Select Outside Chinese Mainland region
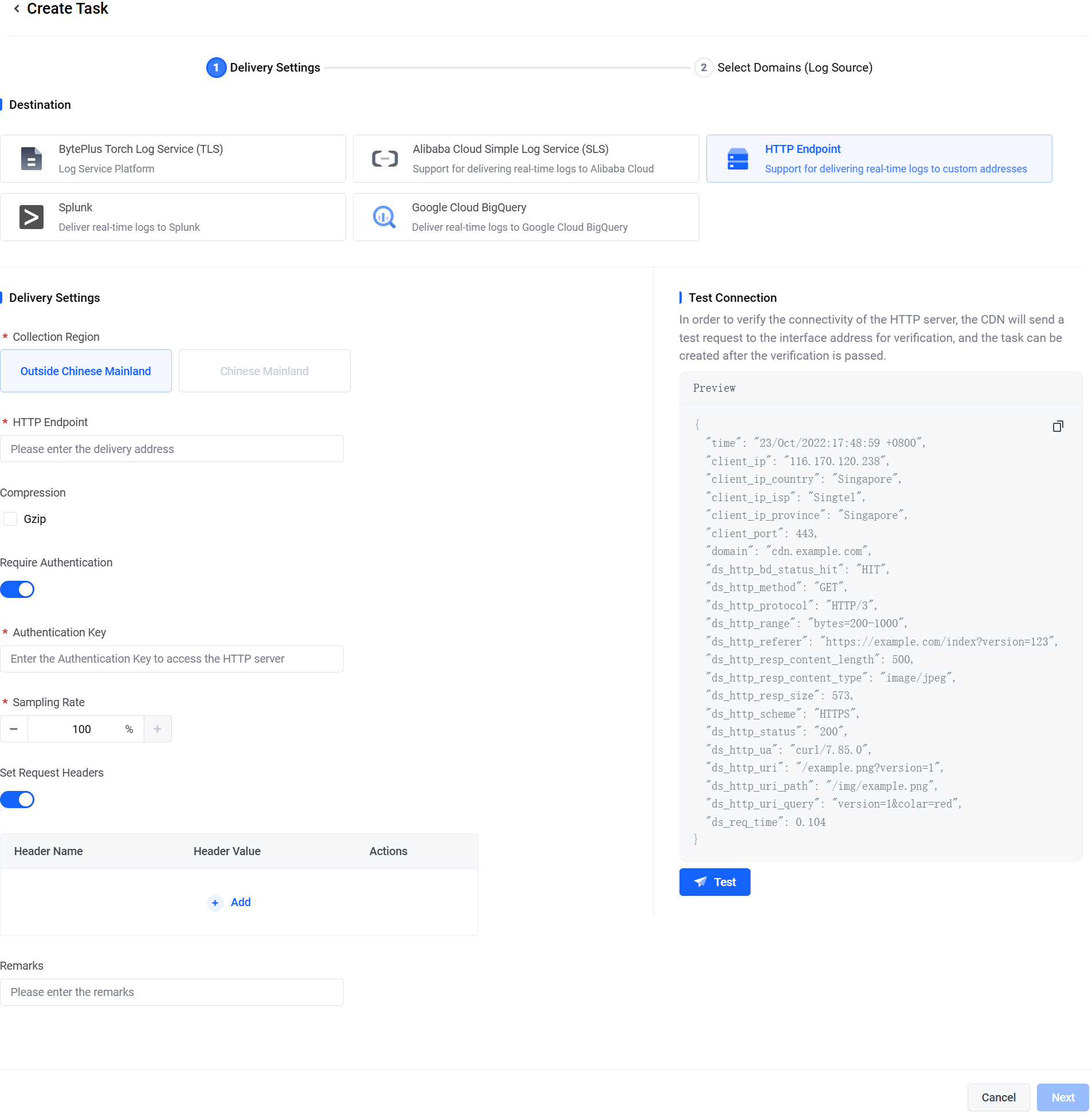 point(86,371)
